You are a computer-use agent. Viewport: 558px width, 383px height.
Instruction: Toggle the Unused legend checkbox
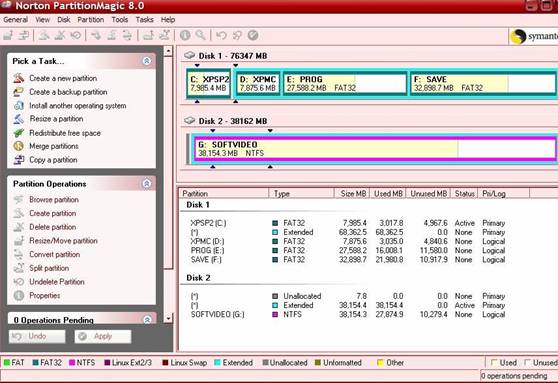(x=527, y=363)
